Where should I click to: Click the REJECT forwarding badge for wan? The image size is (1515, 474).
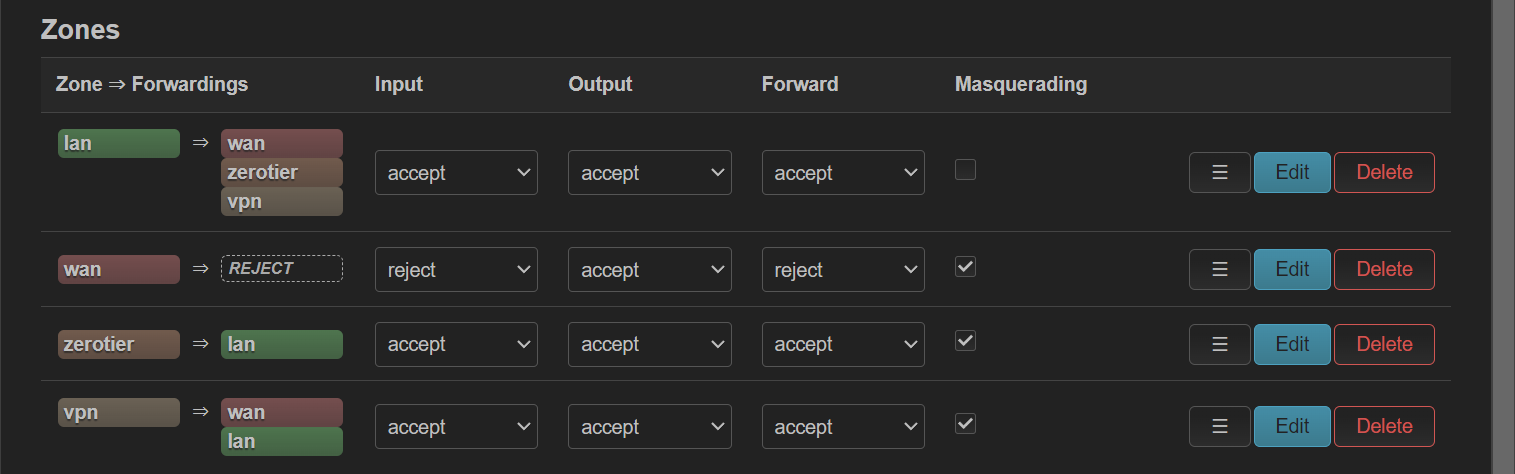tap(281, 268)
